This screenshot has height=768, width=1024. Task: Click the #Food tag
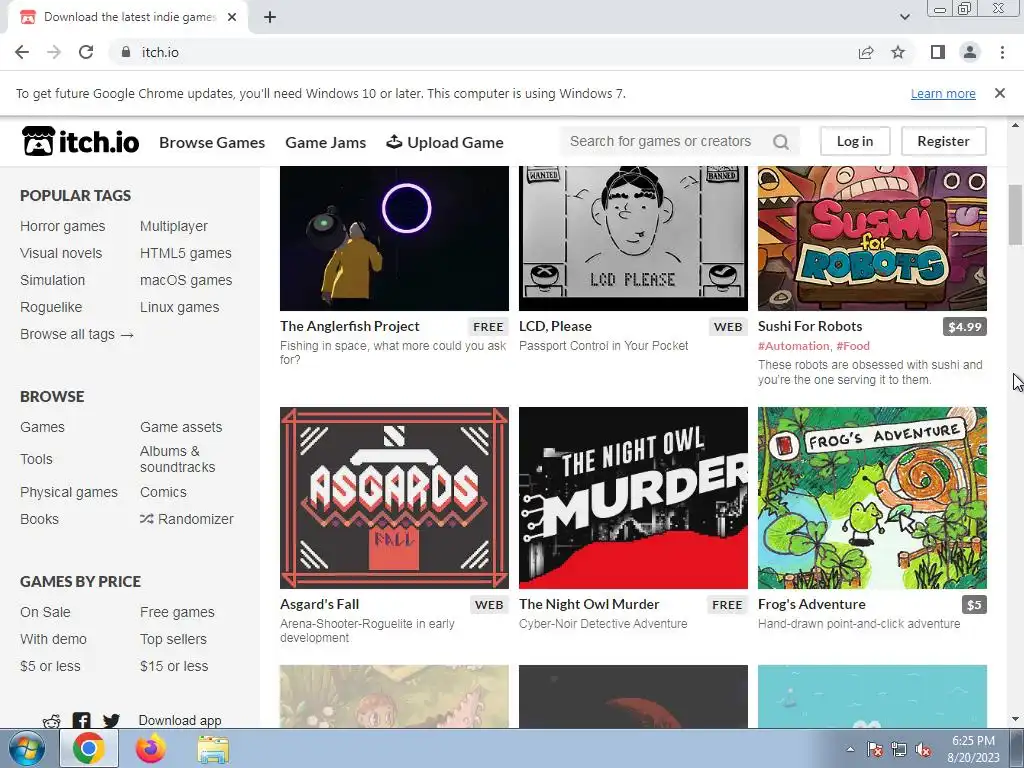[853, 346]
